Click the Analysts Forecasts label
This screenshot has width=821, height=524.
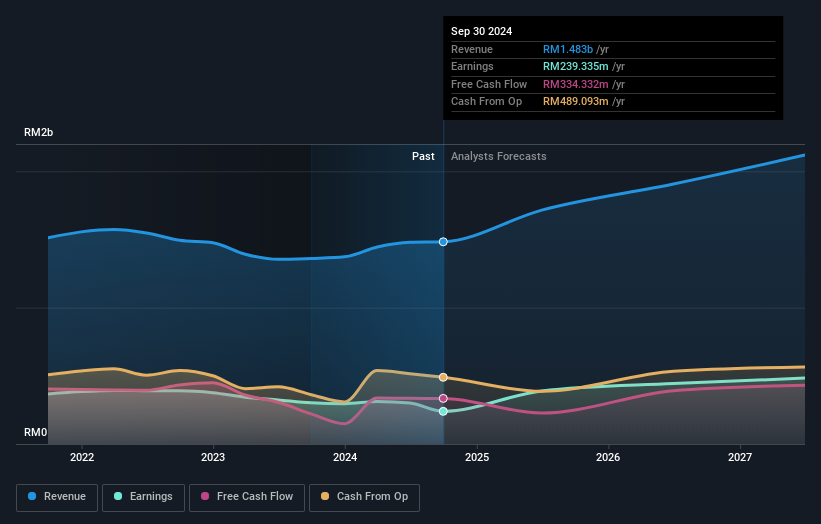(498, 157)
